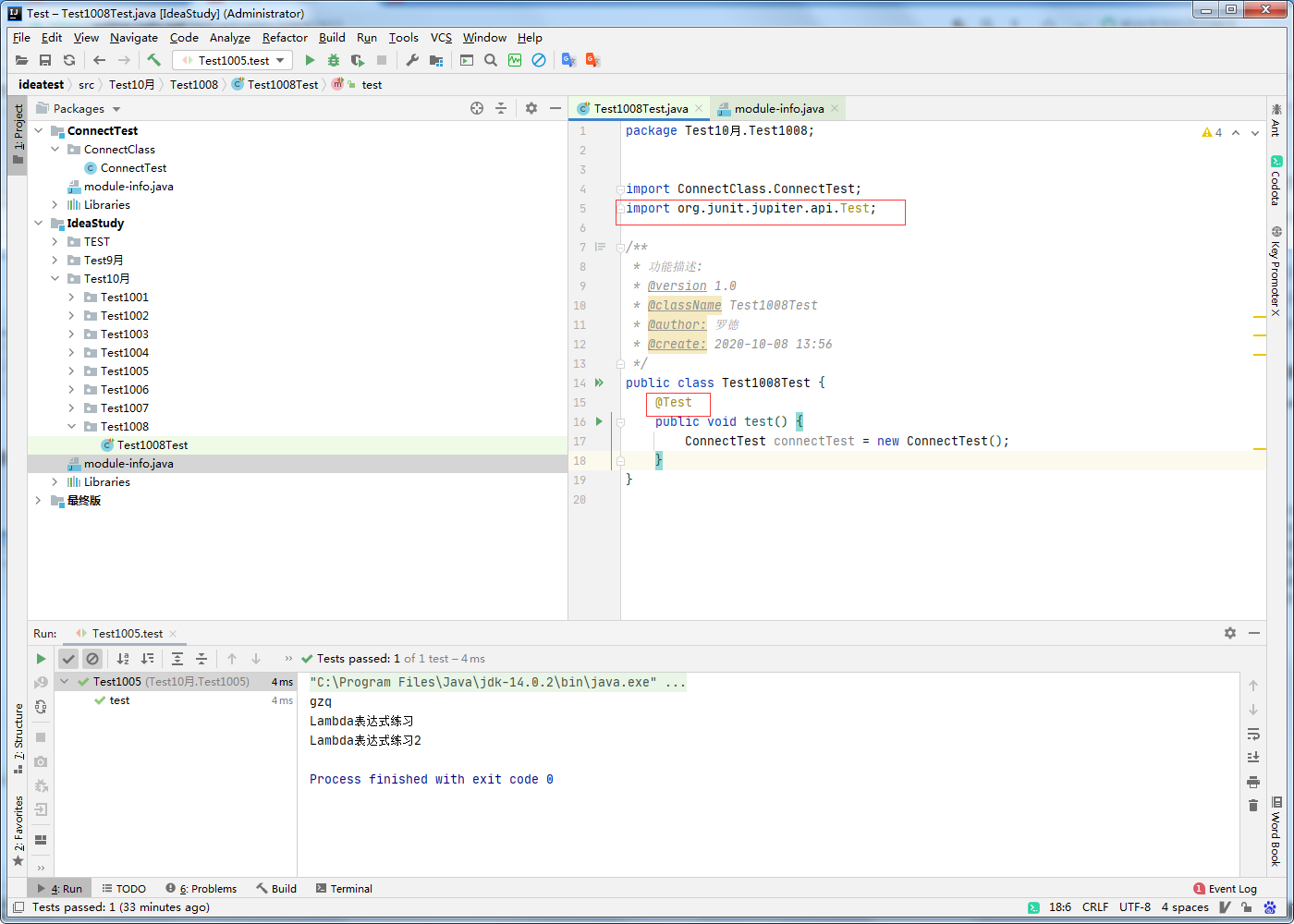Click UTF-8 encoding in status bar
The height and width of the screenshot is (924, 1294).
tap(1135, 907)
